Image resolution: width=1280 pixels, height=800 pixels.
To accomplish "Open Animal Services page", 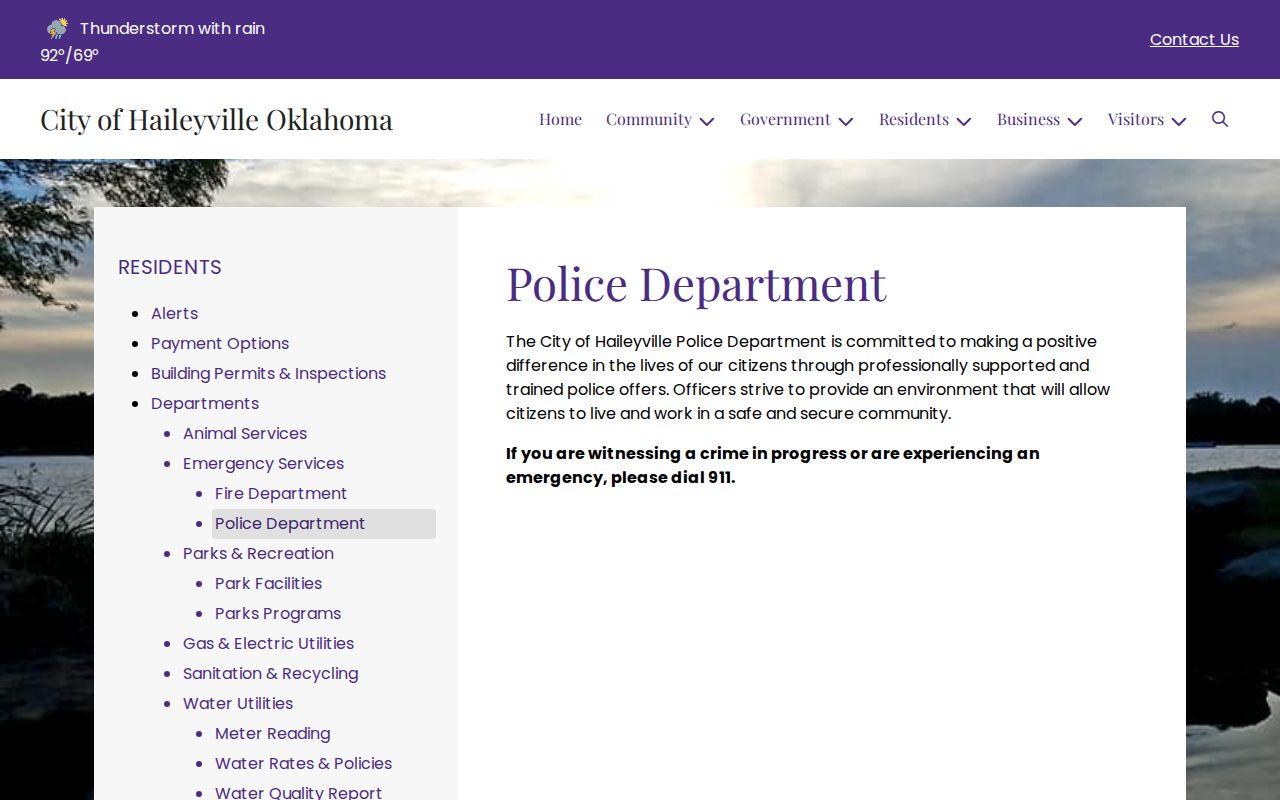I will pos(245,433).
